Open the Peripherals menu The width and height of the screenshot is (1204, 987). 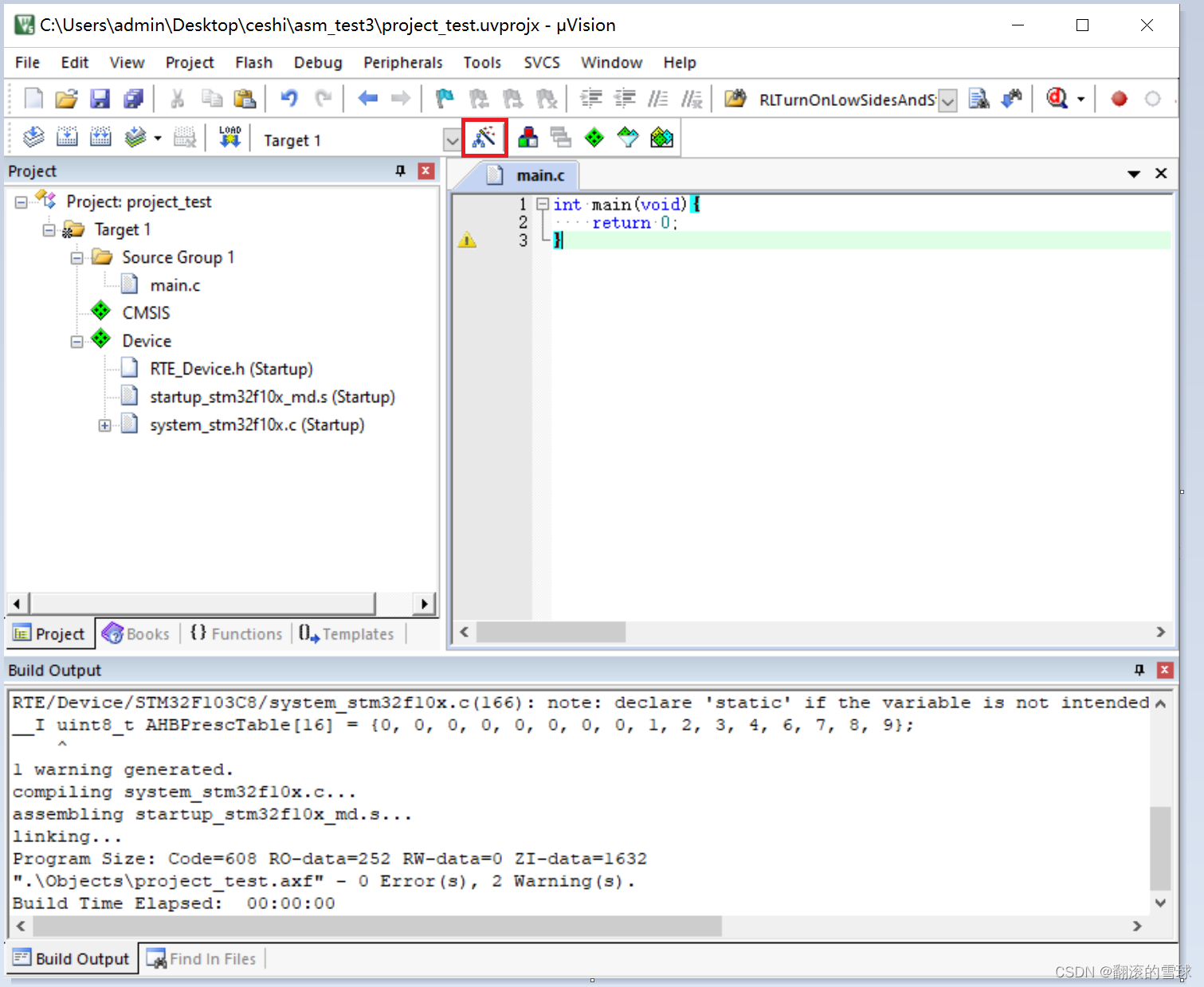click(402, 62)
